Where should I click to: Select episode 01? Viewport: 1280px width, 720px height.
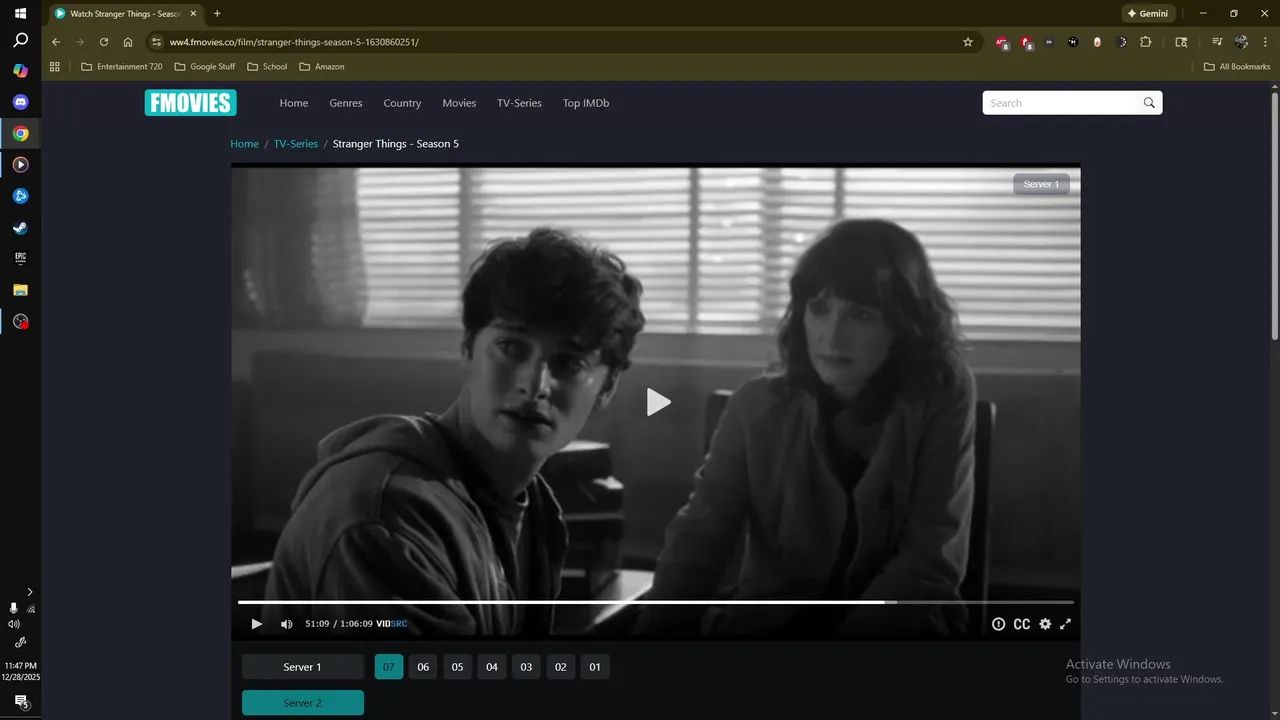point(595,667)
